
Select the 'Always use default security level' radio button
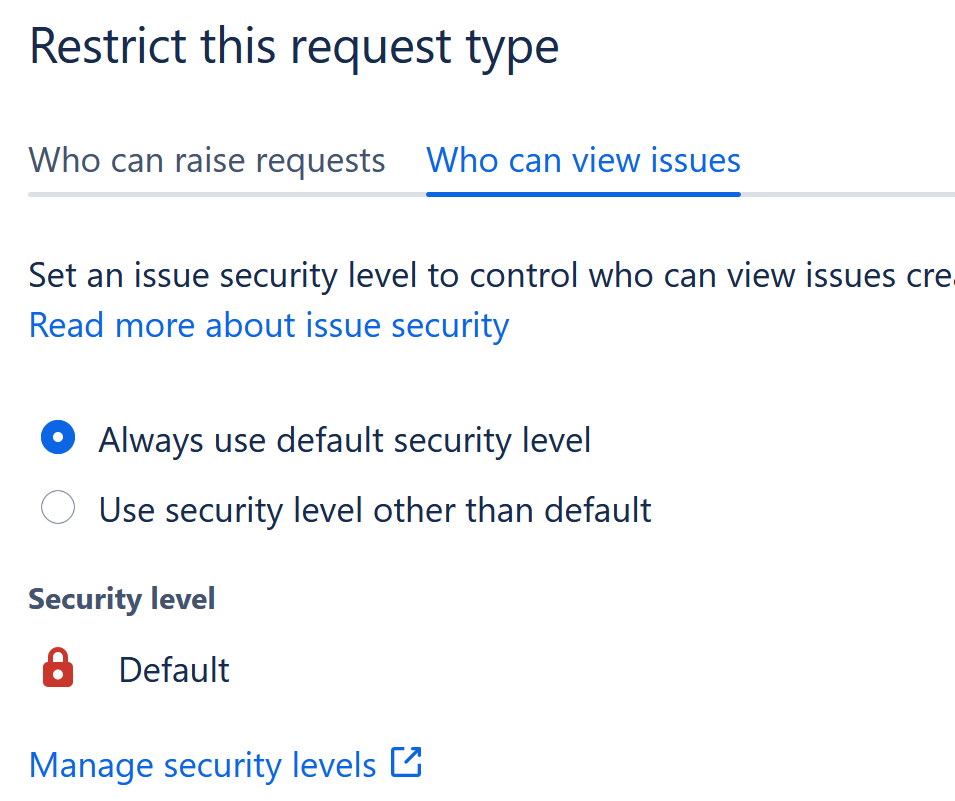58,439
